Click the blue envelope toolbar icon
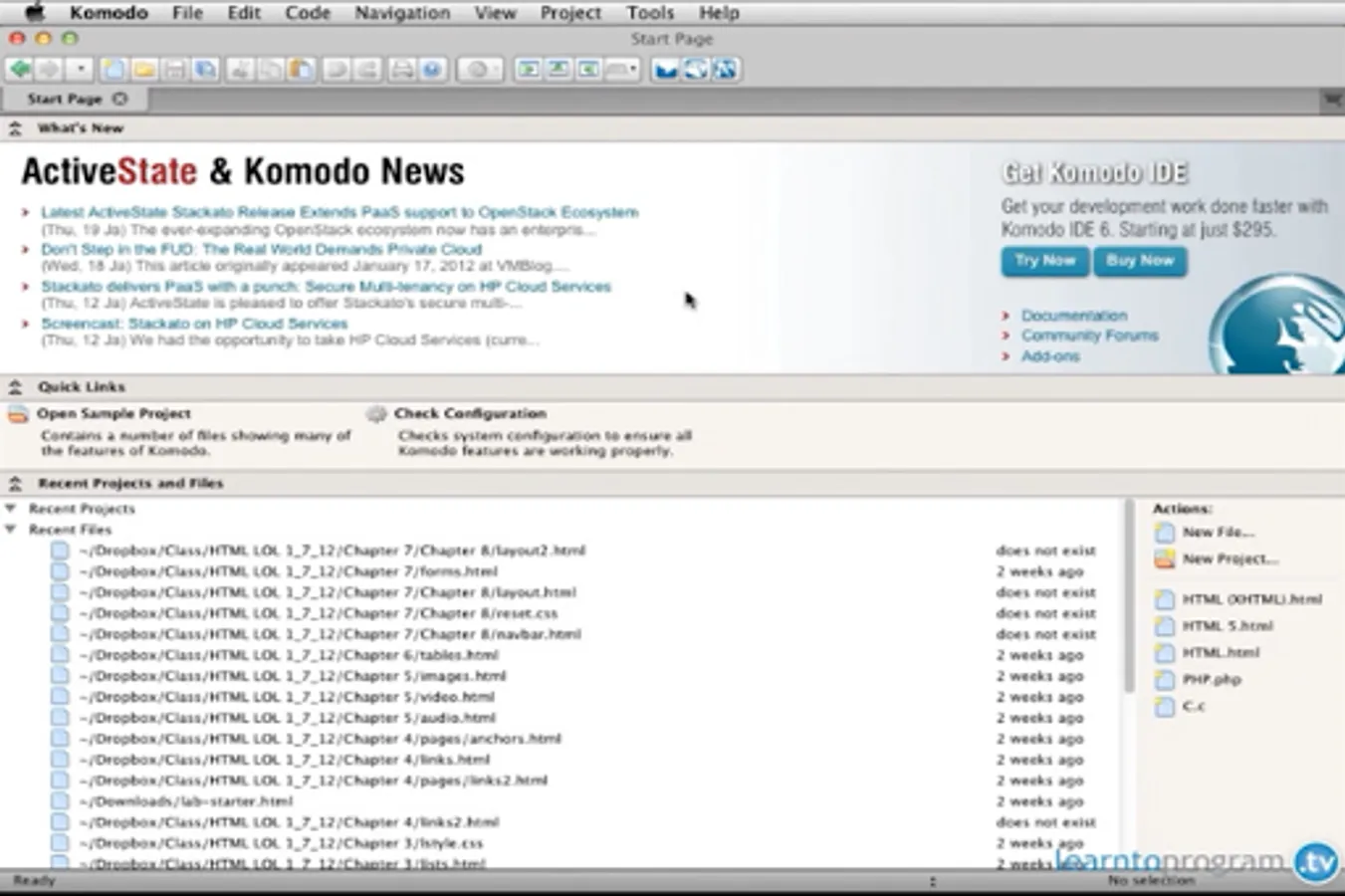The height and width of the screenshot is (896, 1345). click(x=666, y=69)
